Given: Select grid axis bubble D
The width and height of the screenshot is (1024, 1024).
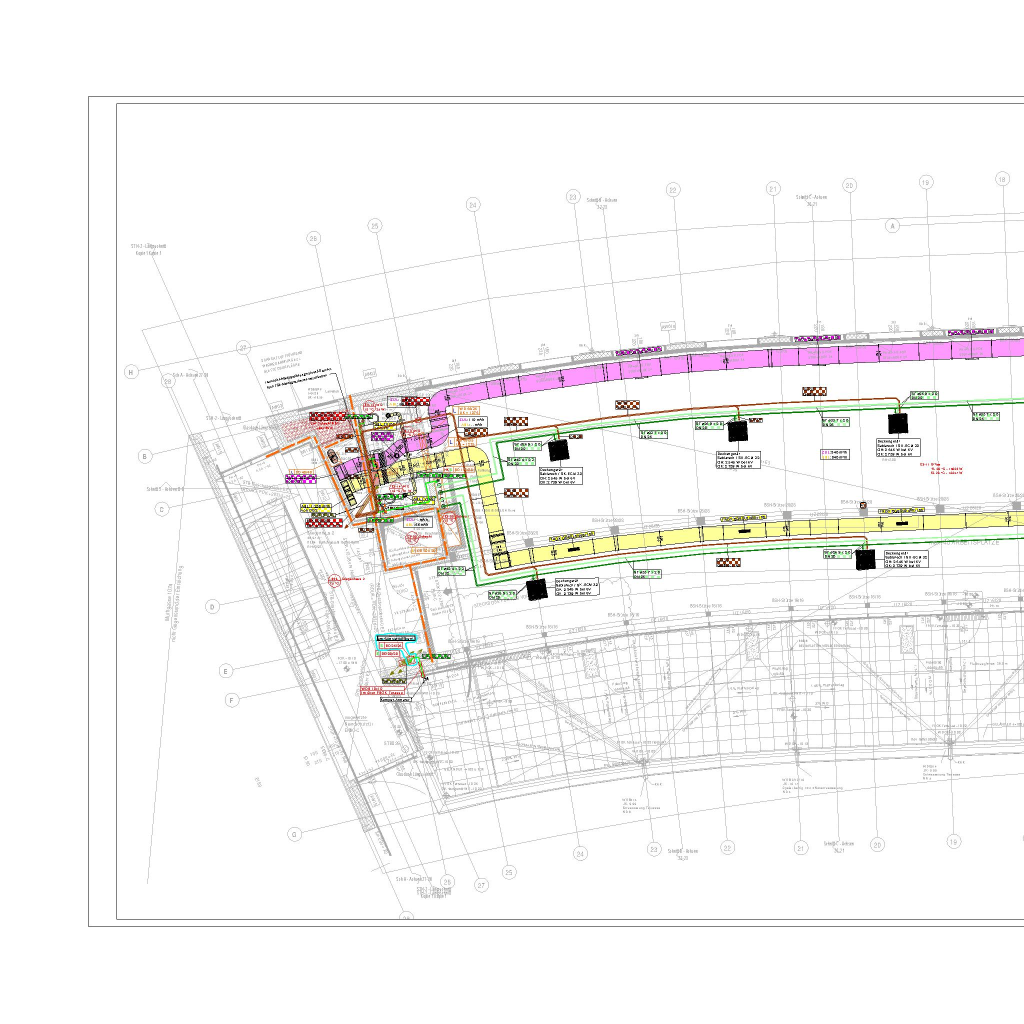Looking at the screenshot, I should (x=212, y=606).
